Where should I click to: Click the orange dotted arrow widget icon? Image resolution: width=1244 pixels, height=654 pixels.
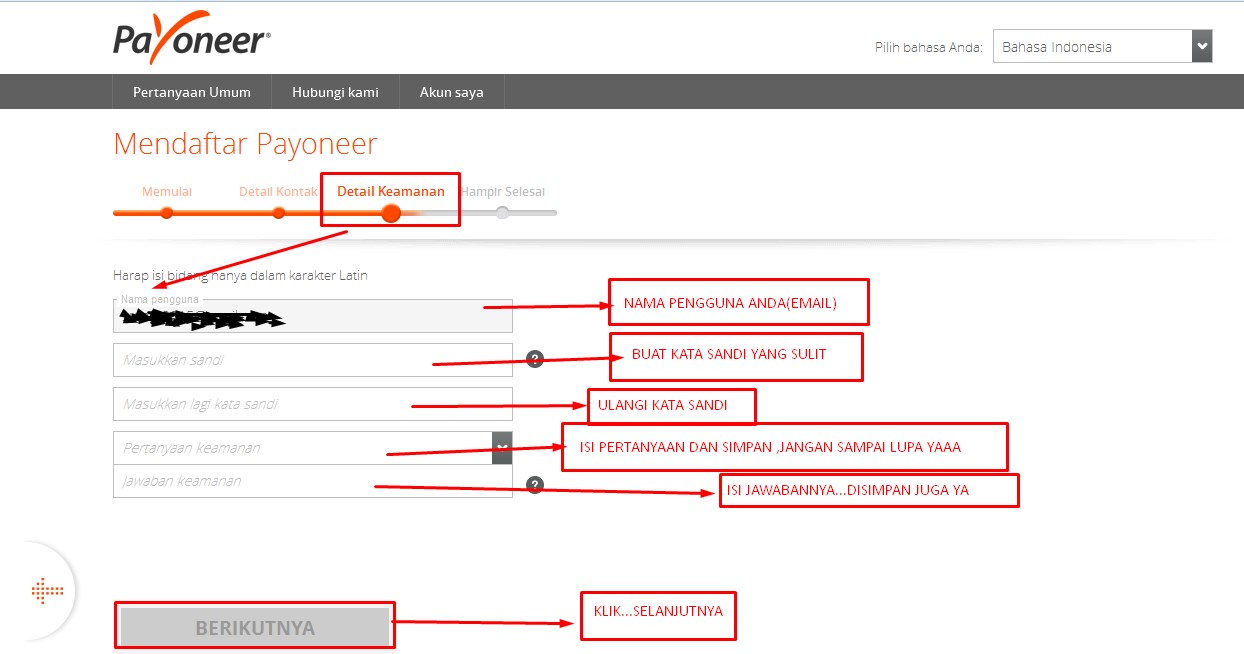point(47,590)
